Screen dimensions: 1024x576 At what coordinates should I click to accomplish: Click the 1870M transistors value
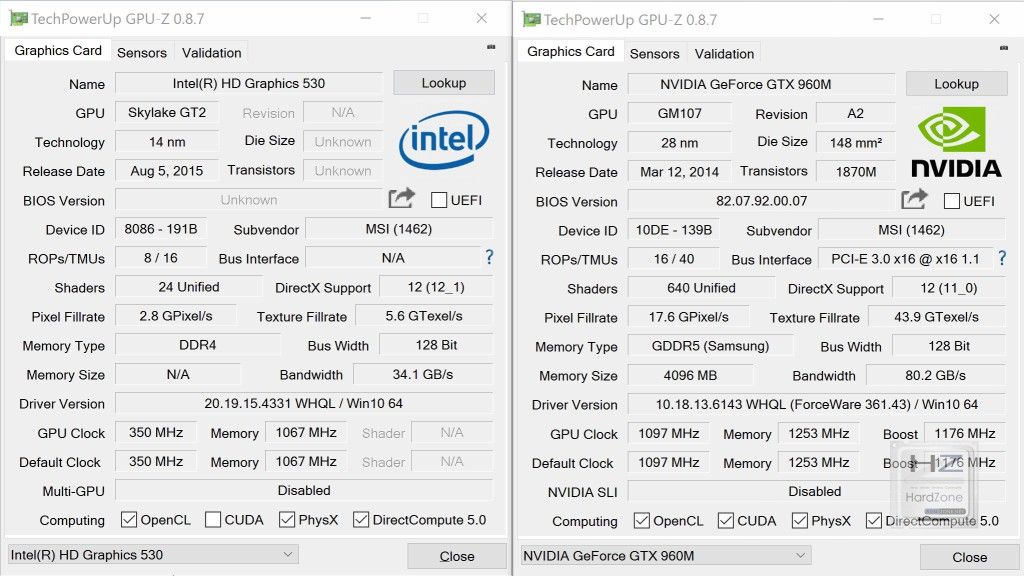856,172
